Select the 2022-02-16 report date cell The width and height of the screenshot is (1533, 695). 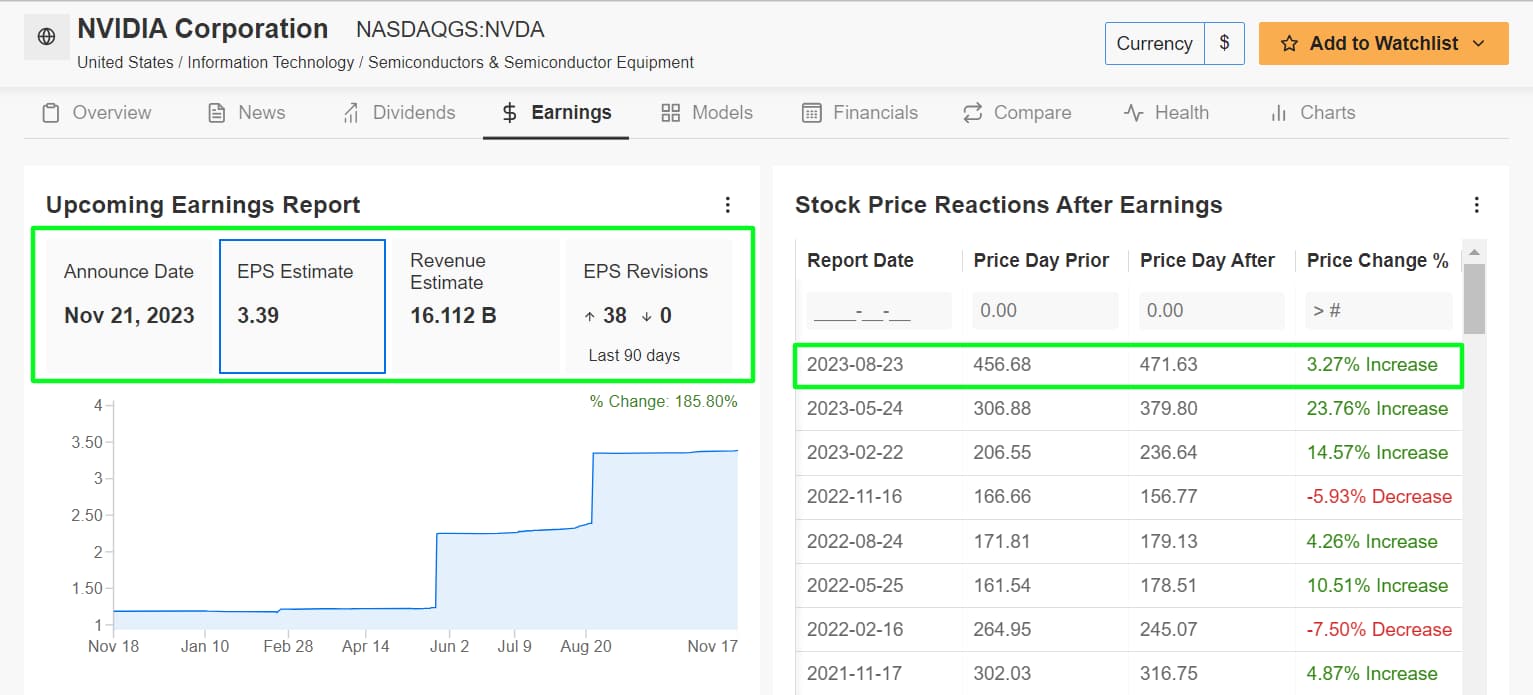855,630
